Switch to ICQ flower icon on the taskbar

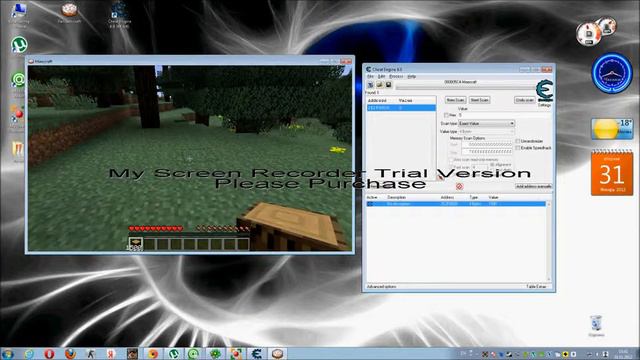pyautogui.click(x=215, y=353)
